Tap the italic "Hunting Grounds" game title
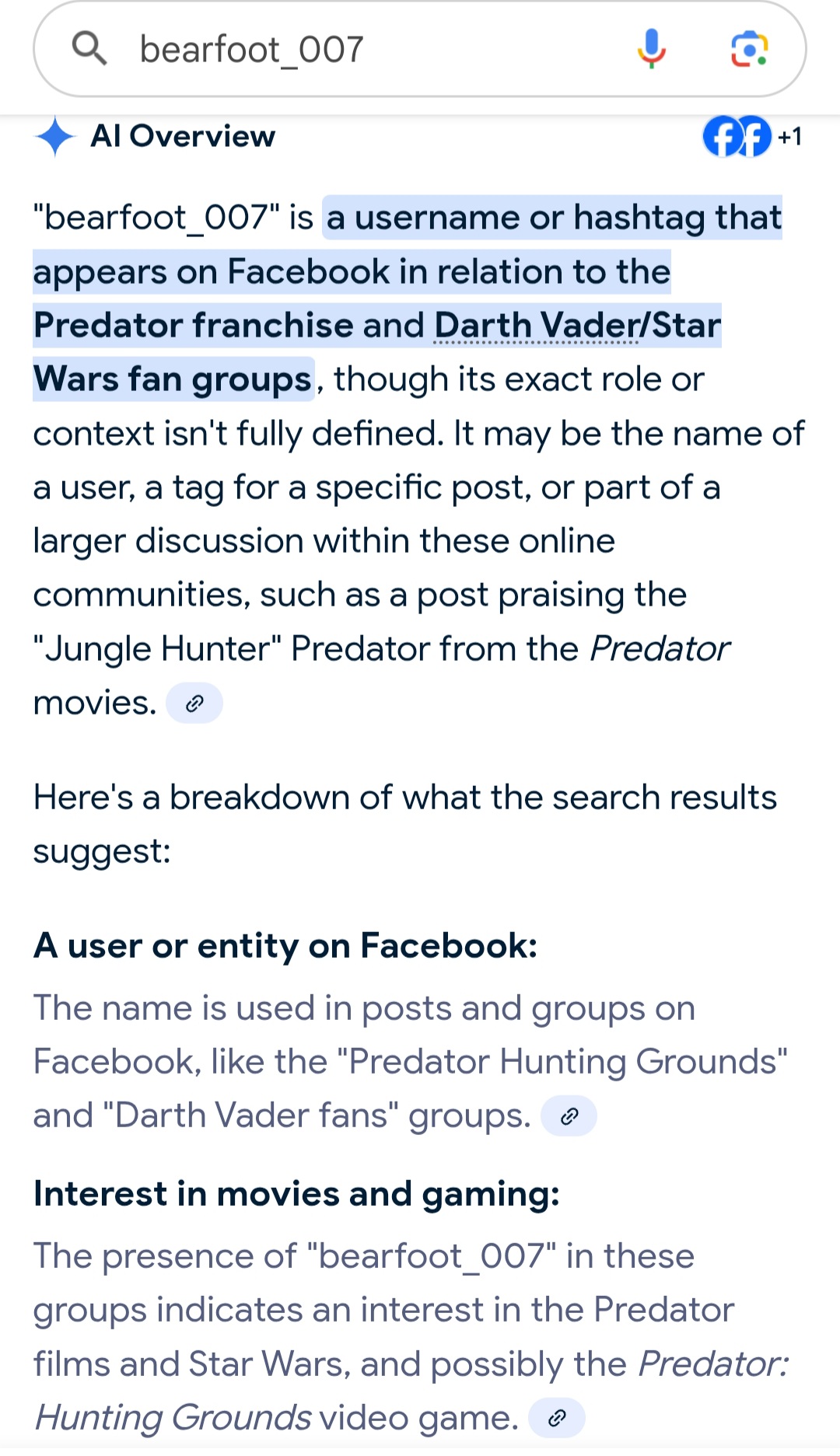The image size is (840, 1456). pos(173,1418)
